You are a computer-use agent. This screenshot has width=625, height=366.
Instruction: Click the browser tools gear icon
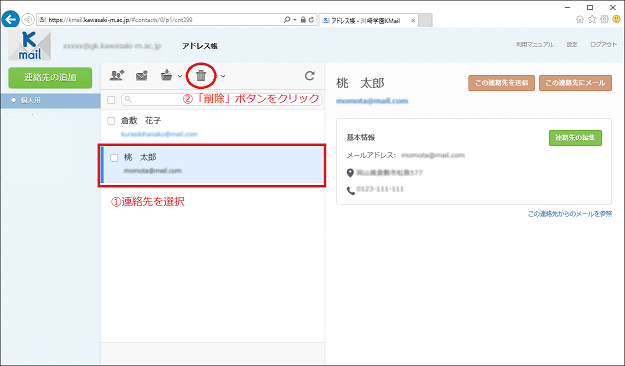click(605, 19)
